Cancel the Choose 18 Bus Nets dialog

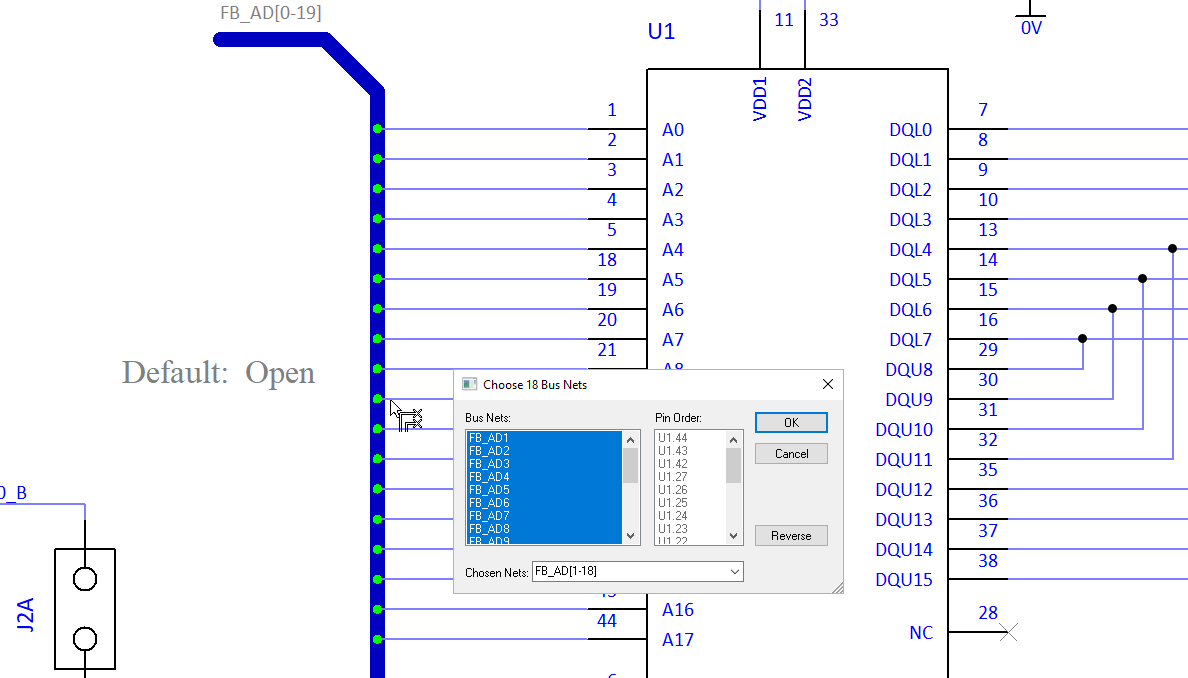[x=791, y=454]
